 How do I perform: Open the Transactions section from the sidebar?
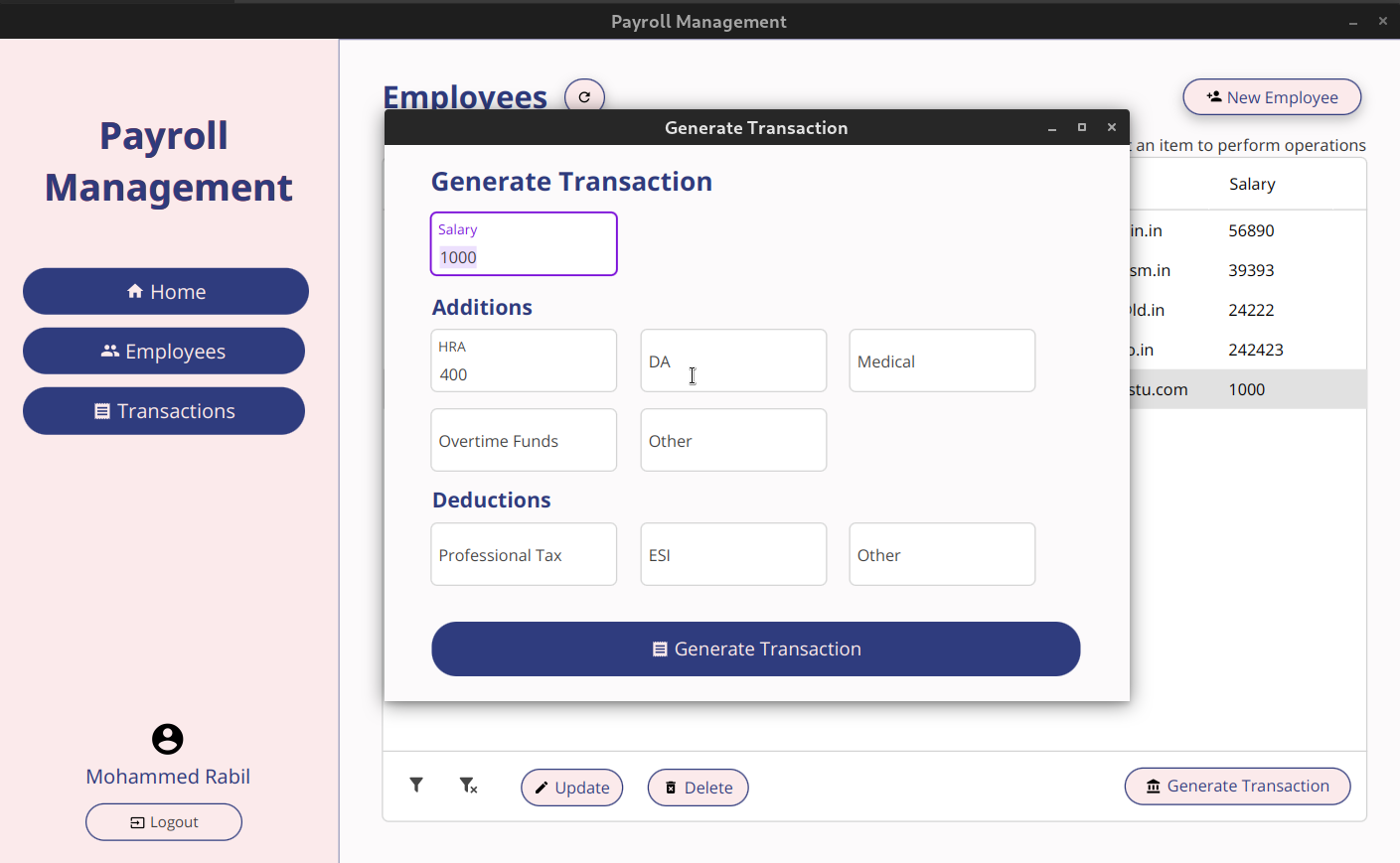[163, 410]
